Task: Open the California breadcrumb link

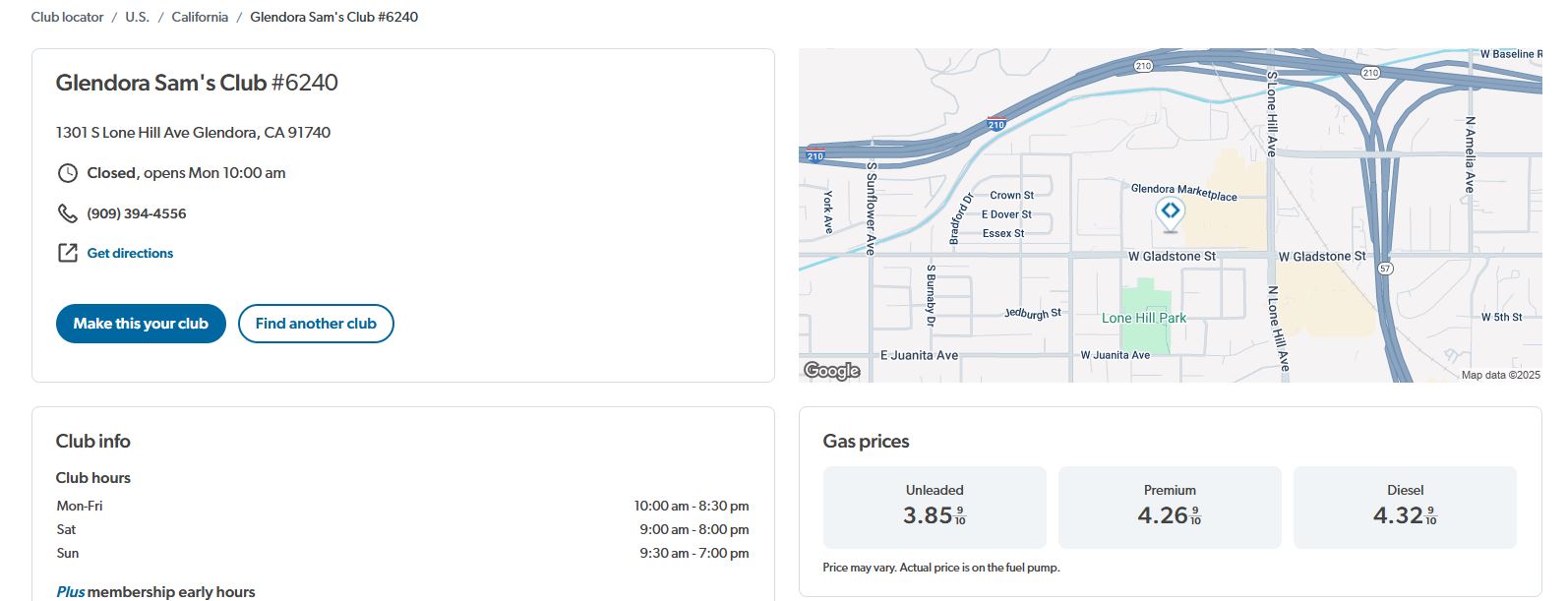Action: 200,17
